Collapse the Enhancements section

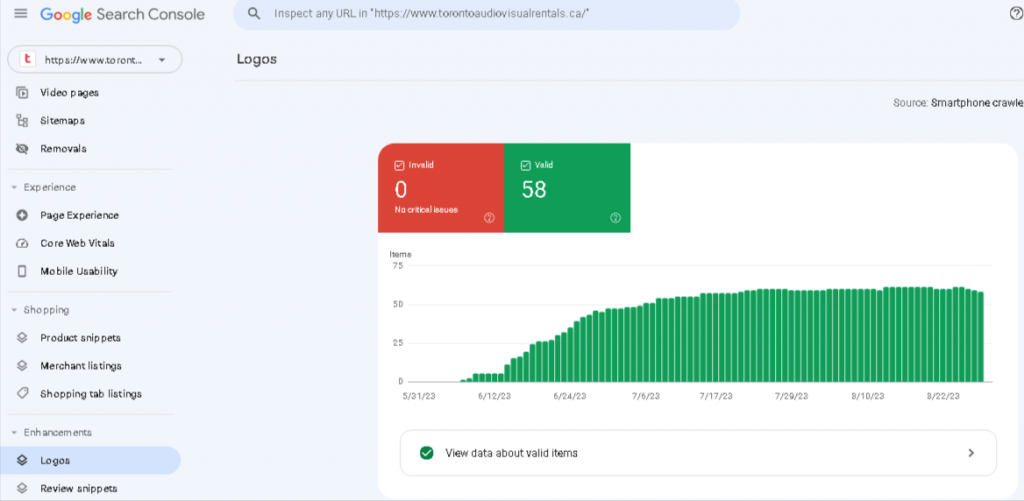click(x=14, y=432)
